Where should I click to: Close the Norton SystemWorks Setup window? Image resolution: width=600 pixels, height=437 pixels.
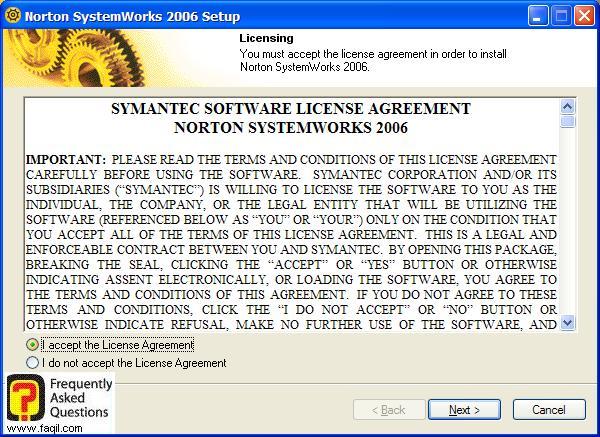point(585,16)
